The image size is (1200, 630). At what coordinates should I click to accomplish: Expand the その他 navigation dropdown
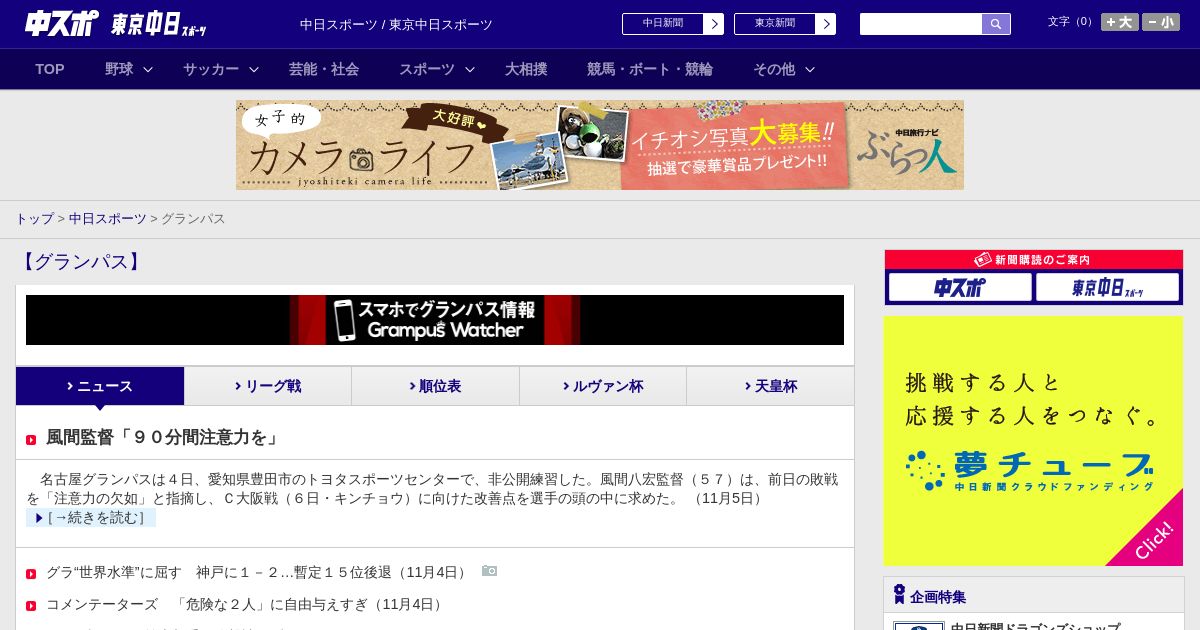[x=784, y=69]
